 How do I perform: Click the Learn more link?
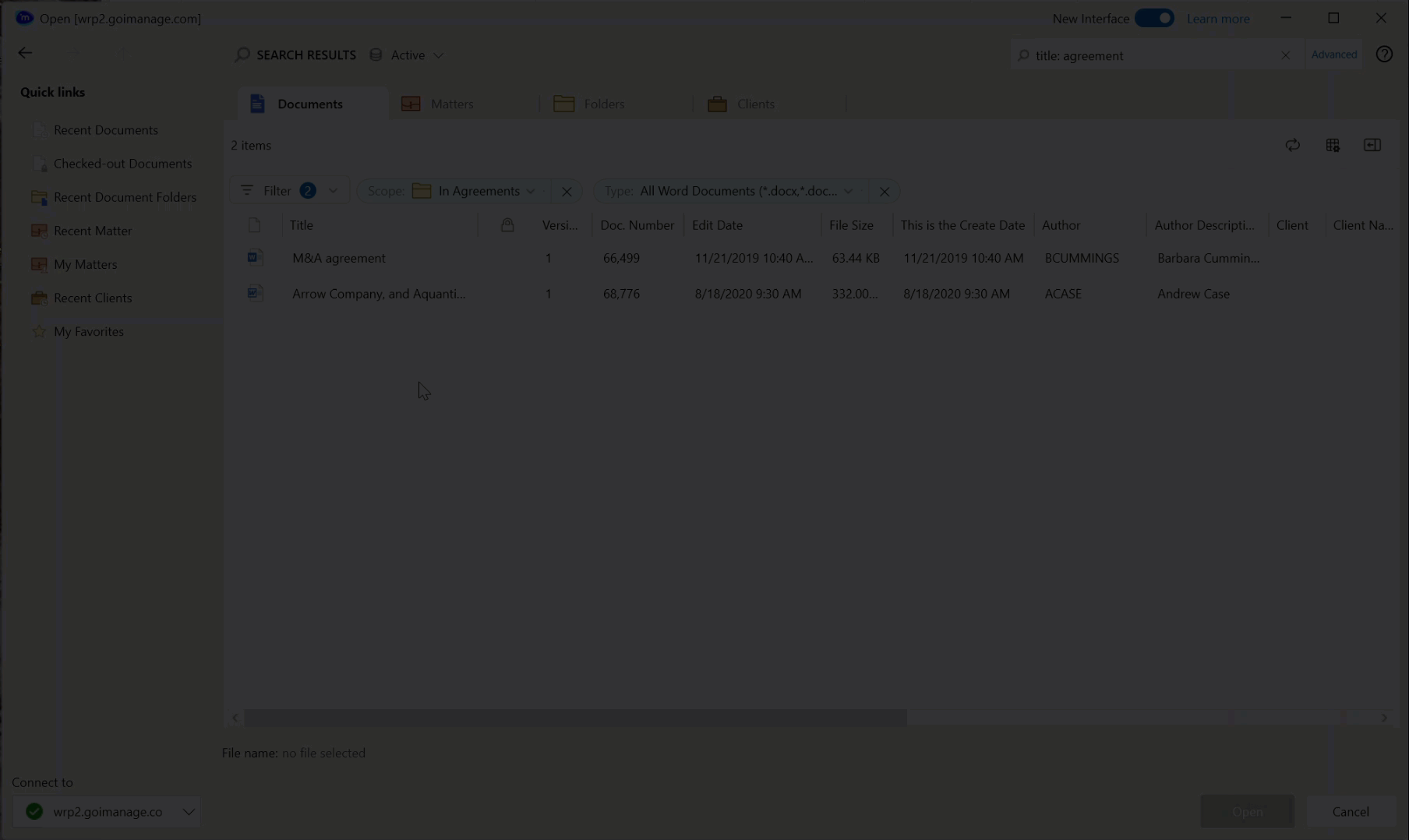[x=1217, y=19]
